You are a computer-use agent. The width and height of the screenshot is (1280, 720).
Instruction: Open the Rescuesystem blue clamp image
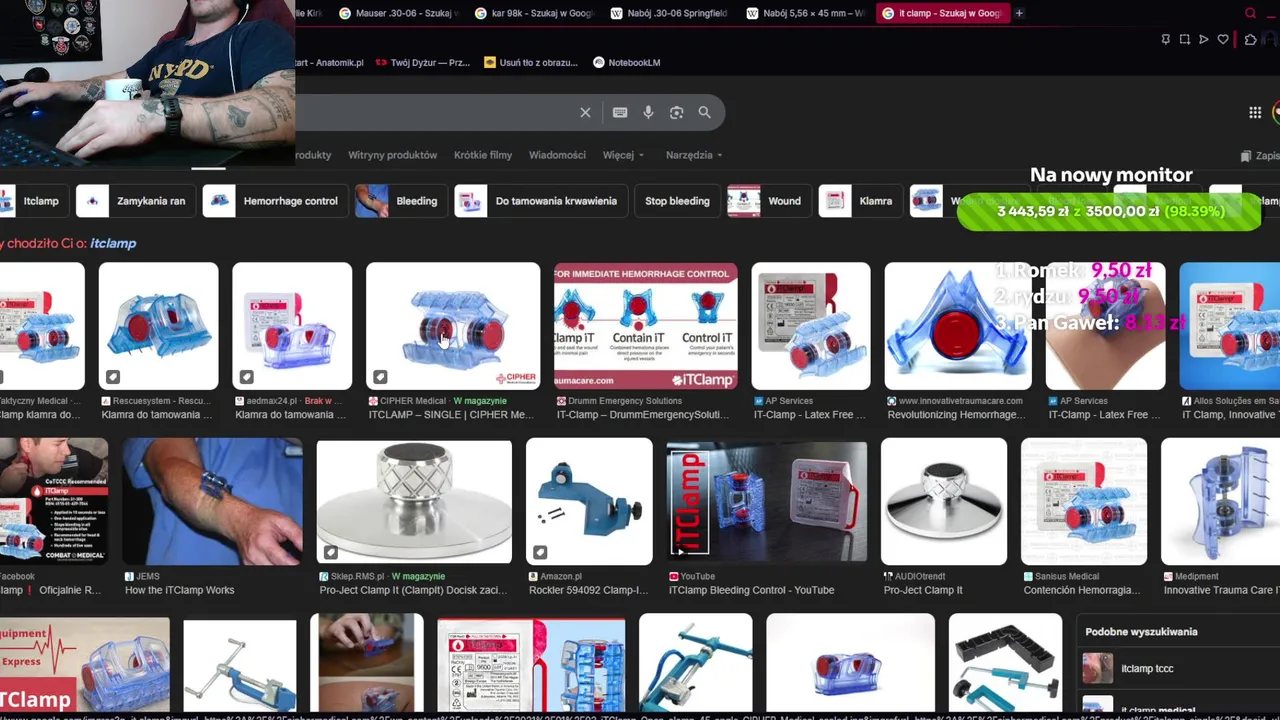pos(158,326)
